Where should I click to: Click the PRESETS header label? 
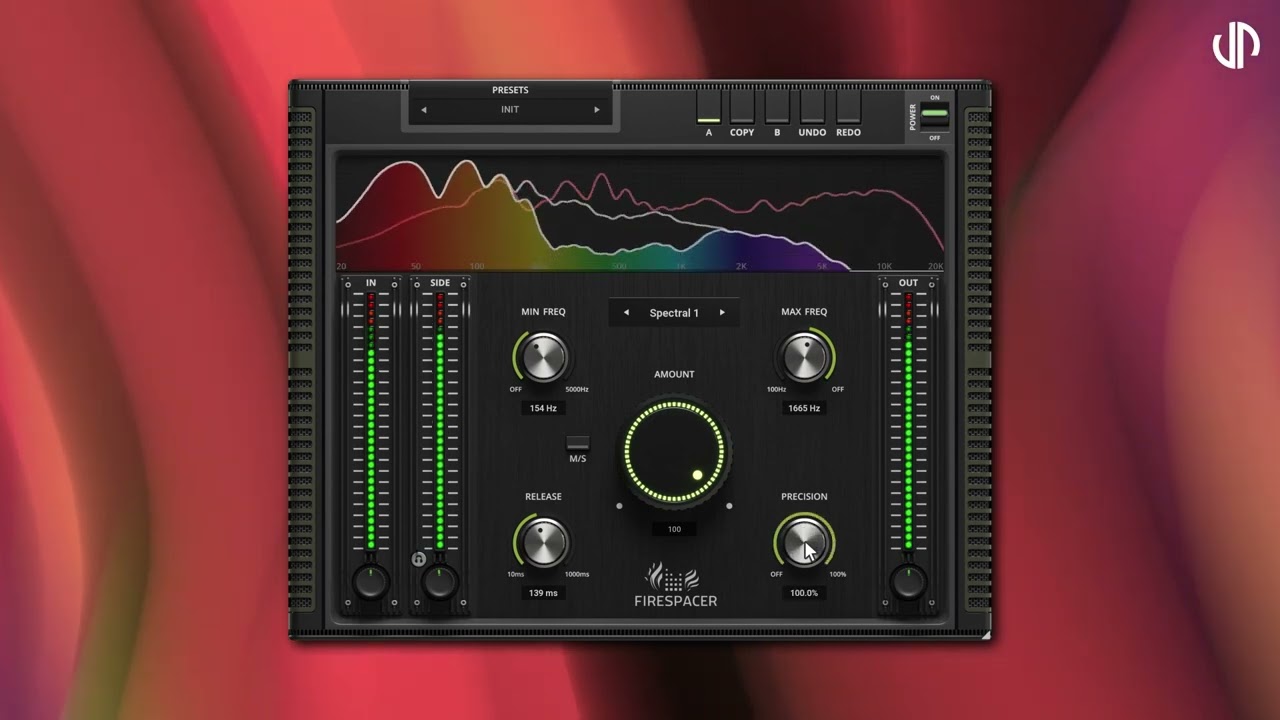[510, 90]
